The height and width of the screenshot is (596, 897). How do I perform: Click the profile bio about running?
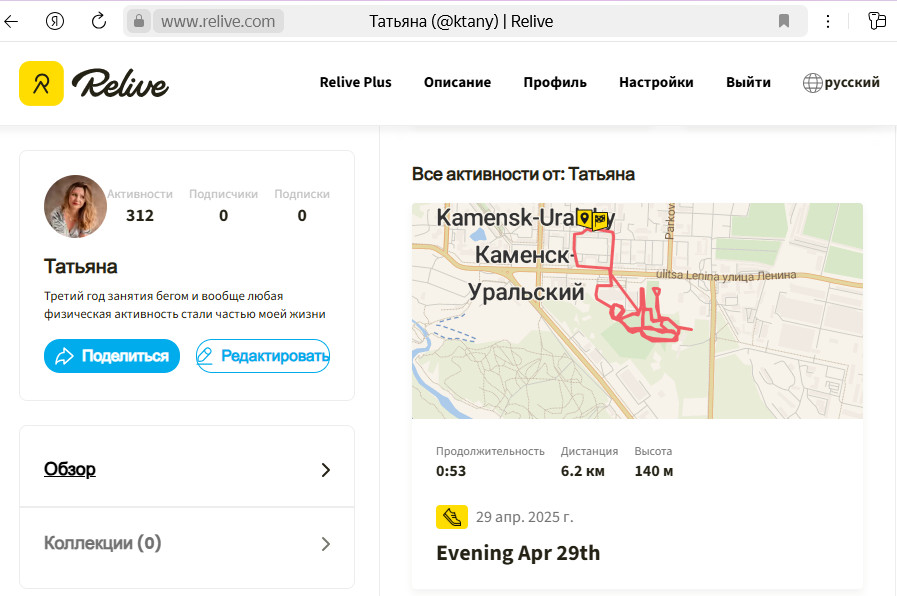pos(185,305)
